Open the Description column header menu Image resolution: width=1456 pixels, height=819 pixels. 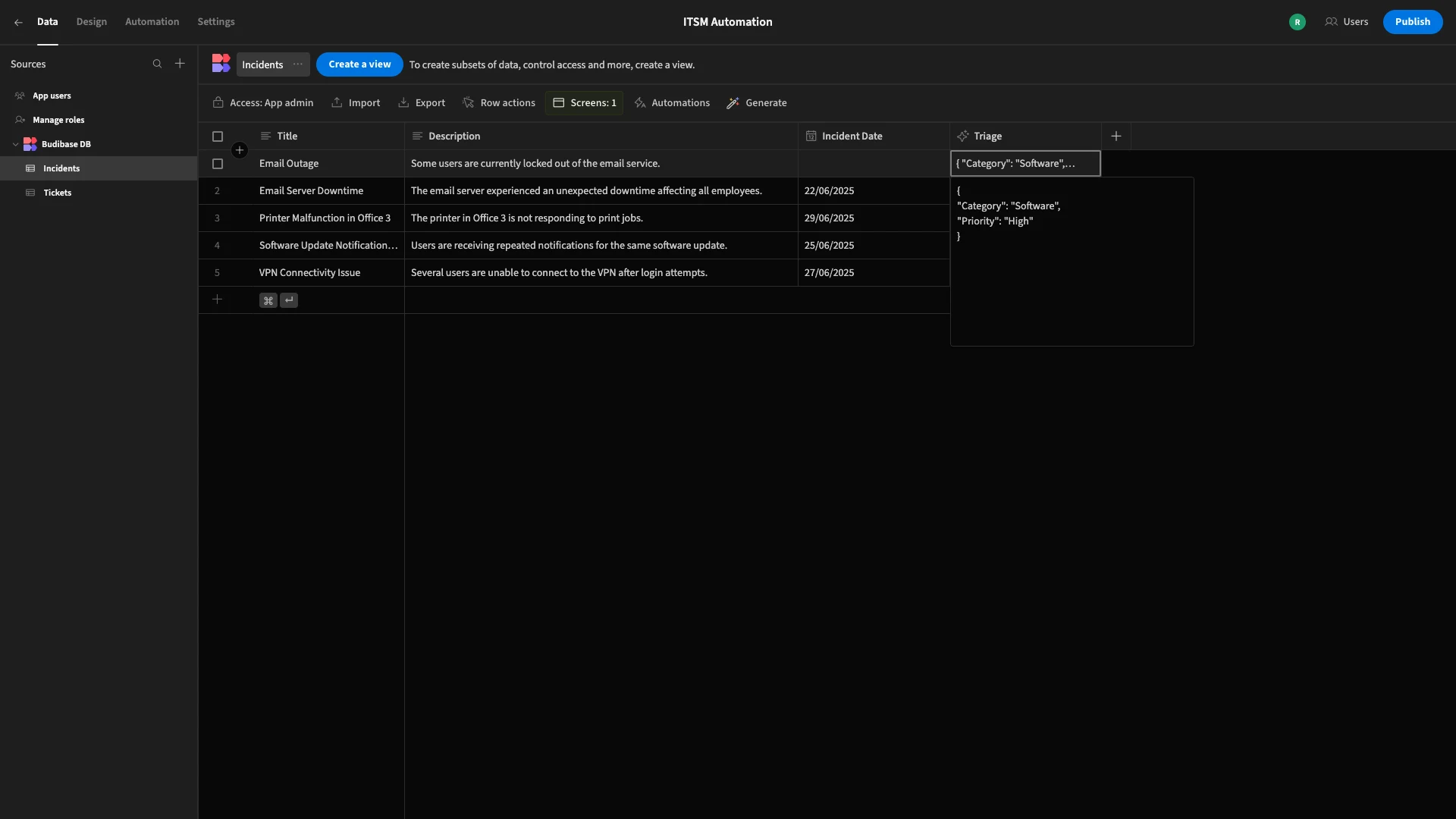click(601, 136)
